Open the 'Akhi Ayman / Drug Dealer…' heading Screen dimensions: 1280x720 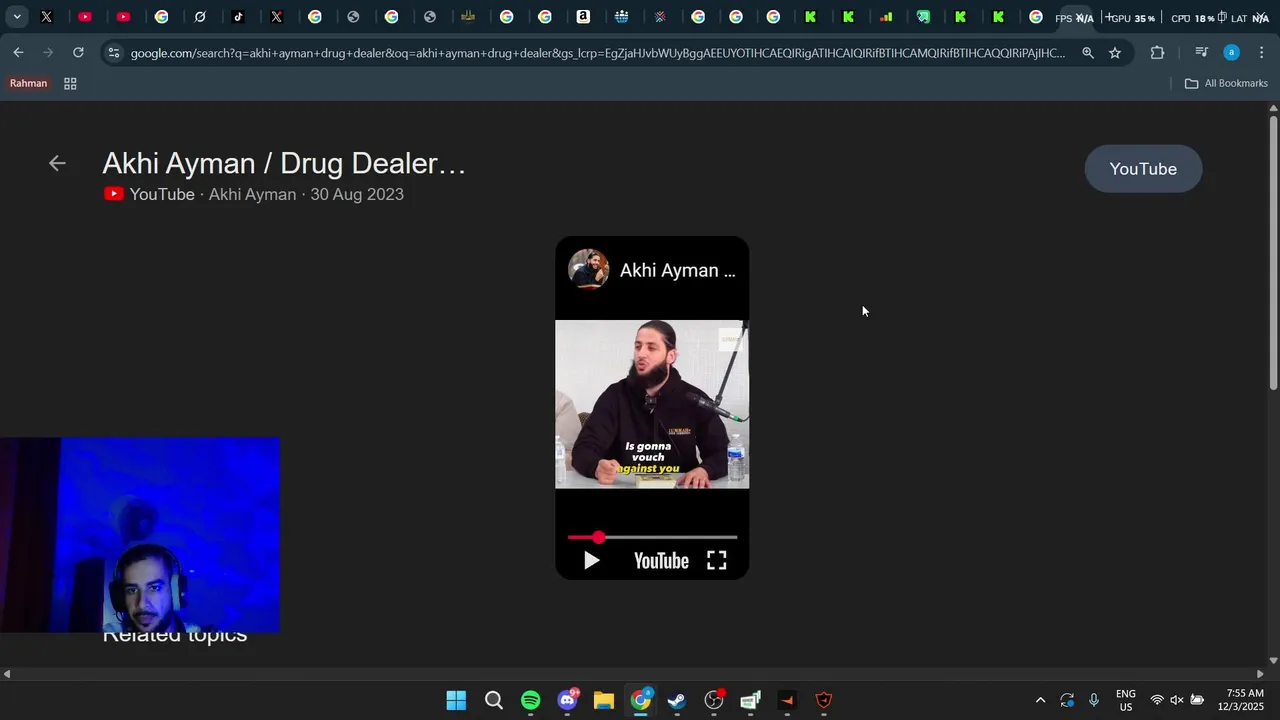tap(284, 163)
